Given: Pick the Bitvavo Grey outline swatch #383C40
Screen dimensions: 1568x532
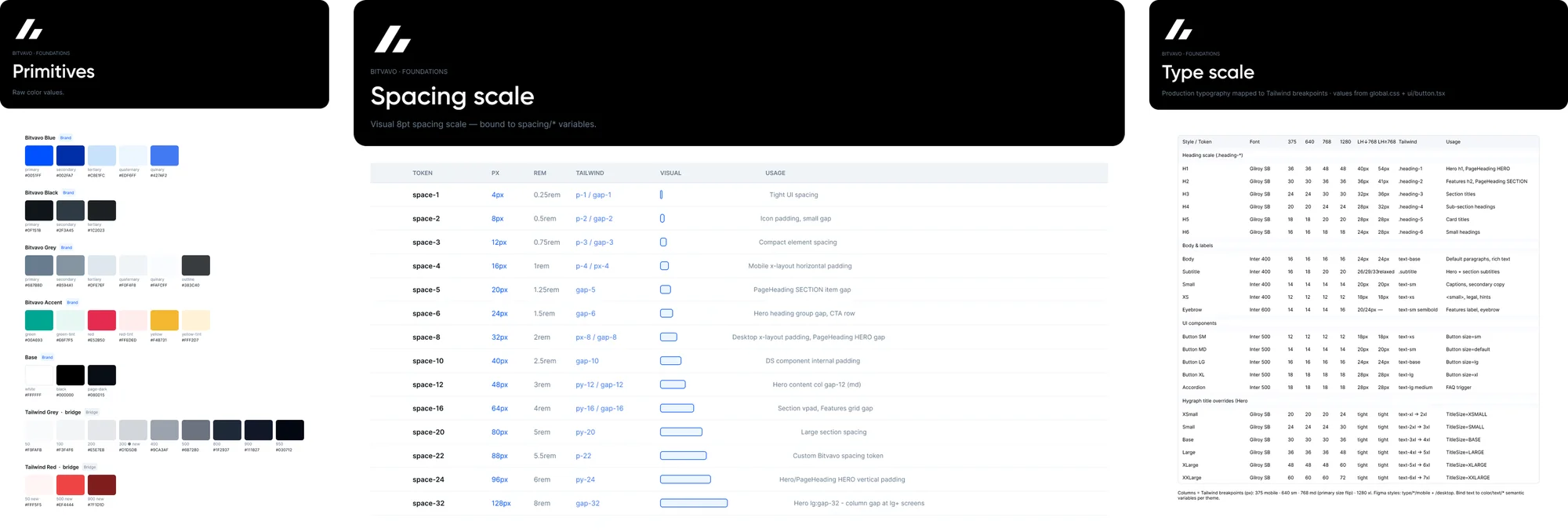Looking at the screenshot, I should click(196, 265).
